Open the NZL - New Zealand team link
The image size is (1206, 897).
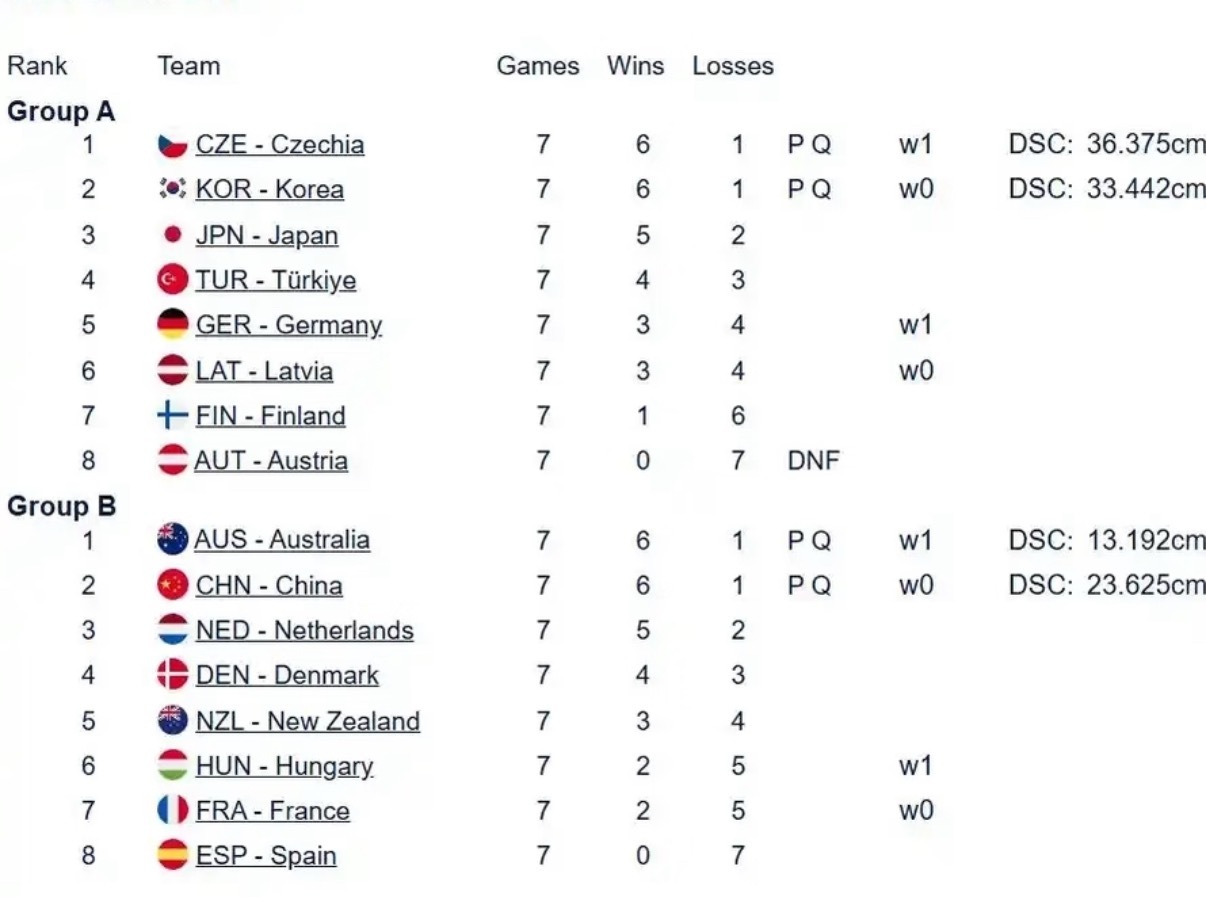[307, 721]
